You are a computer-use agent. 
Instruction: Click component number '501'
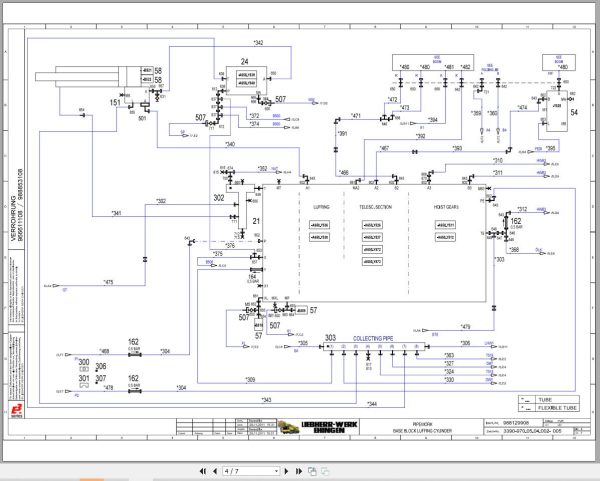(x=142, y=118)
